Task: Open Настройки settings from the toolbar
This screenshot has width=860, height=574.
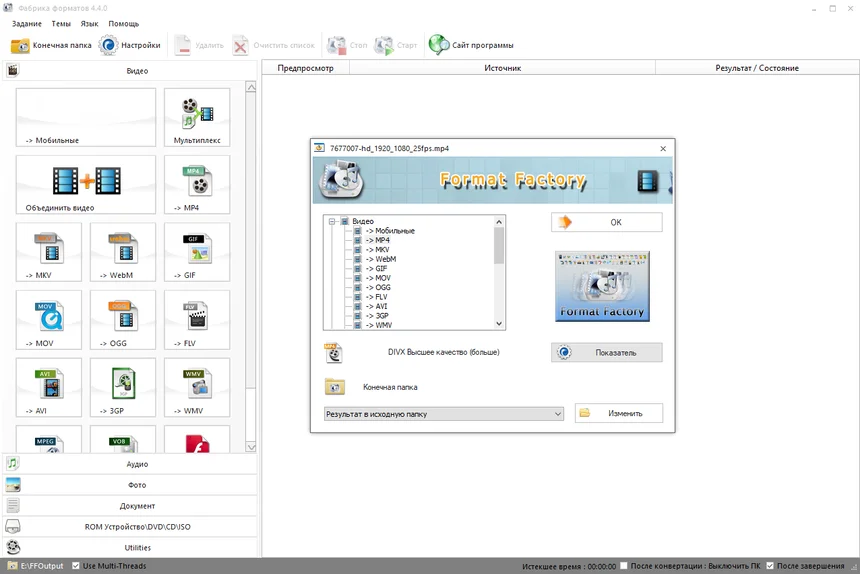Action: 130,46
